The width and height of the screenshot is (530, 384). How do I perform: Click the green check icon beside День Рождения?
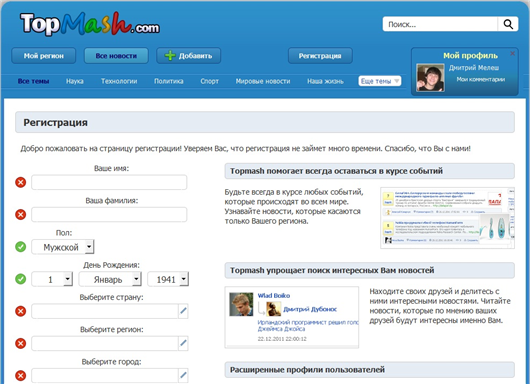pos(21,279)
